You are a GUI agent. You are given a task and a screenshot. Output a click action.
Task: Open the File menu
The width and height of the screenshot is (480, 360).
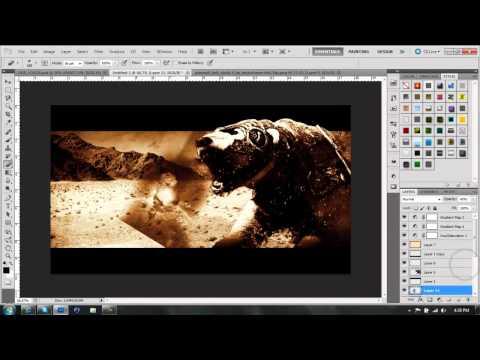(x=21, y=52)
